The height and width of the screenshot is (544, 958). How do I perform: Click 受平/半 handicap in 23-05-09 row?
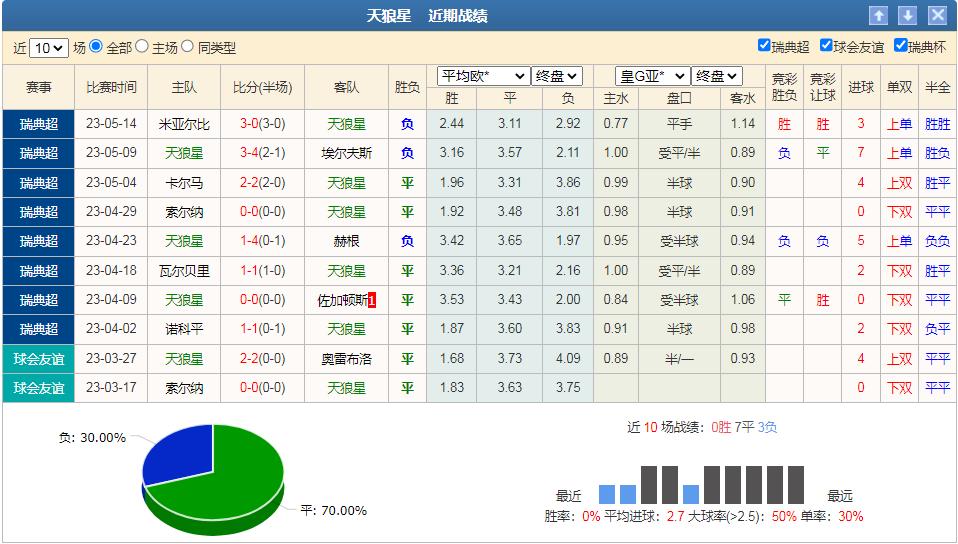(679, 153)
